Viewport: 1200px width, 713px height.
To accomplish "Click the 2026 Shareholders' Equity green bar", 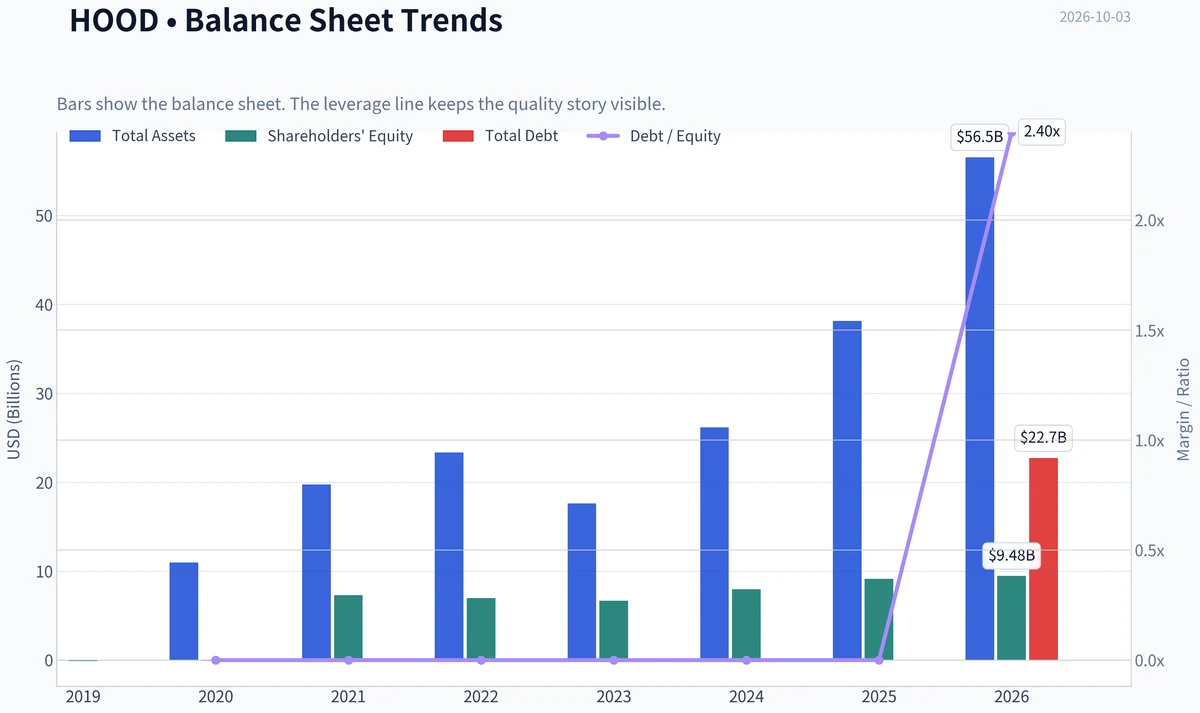I will coord(1012,618).
